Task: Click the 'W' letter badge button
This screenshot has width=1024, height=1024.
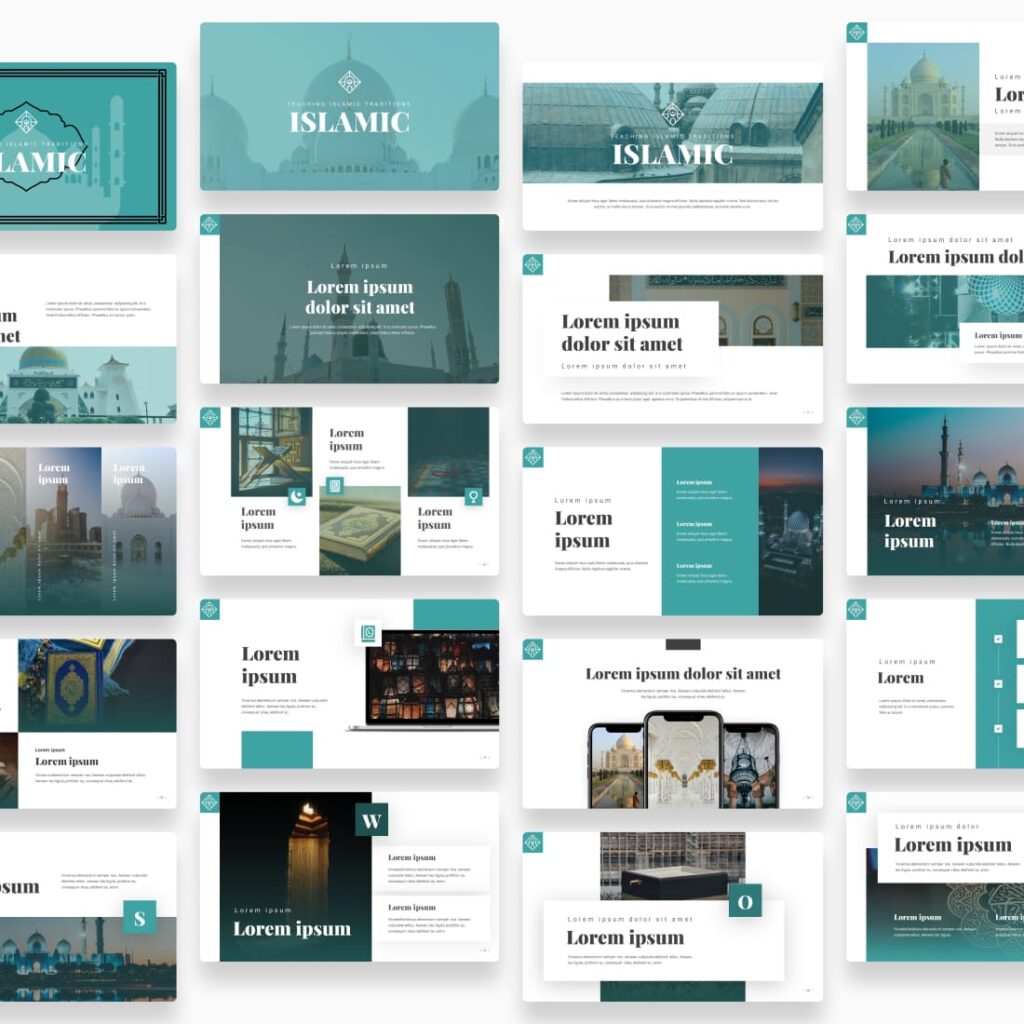Action: (371, 820)
